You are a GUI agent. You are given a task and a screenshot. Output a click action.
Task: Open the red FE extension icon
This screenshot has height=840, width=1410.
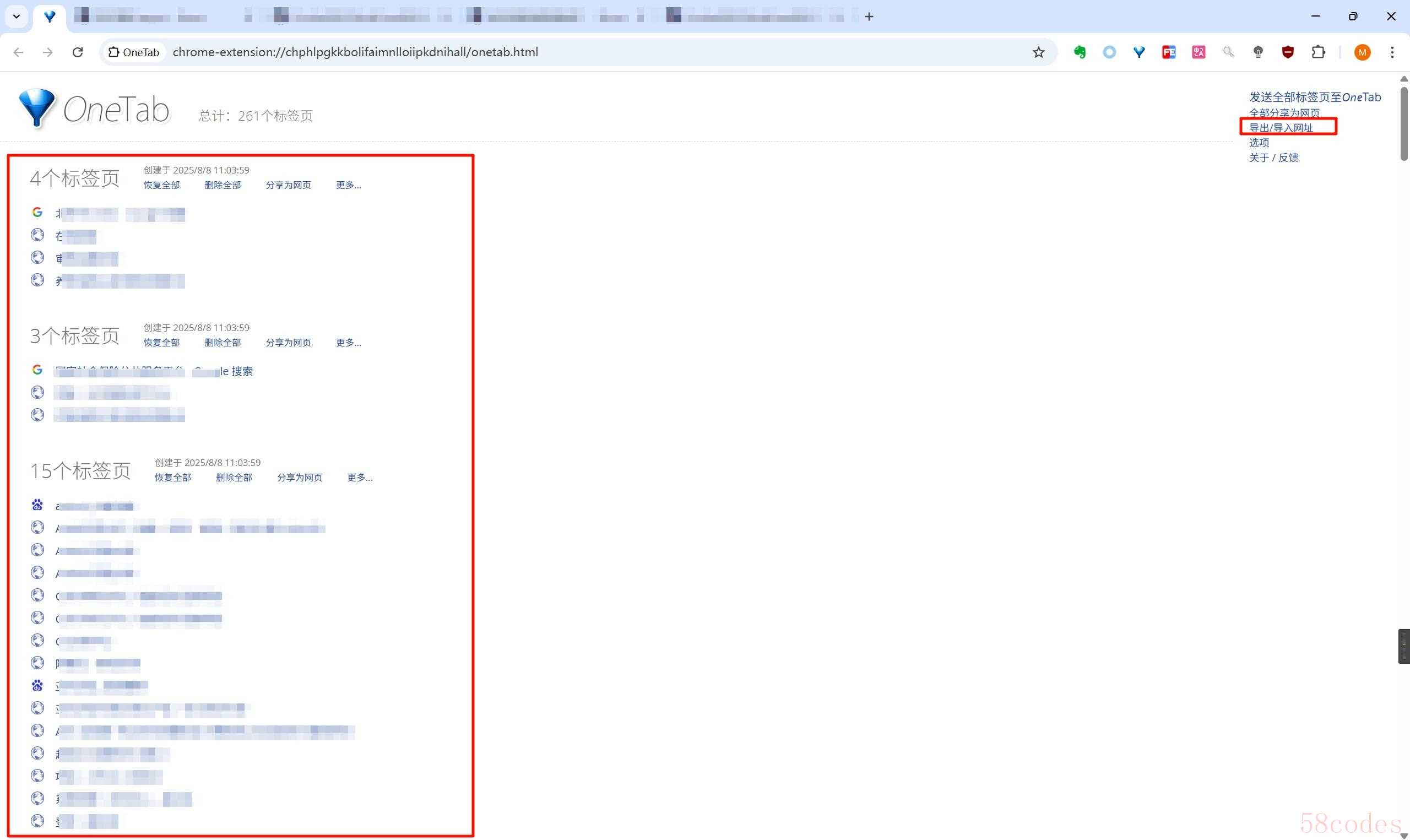1168,52
